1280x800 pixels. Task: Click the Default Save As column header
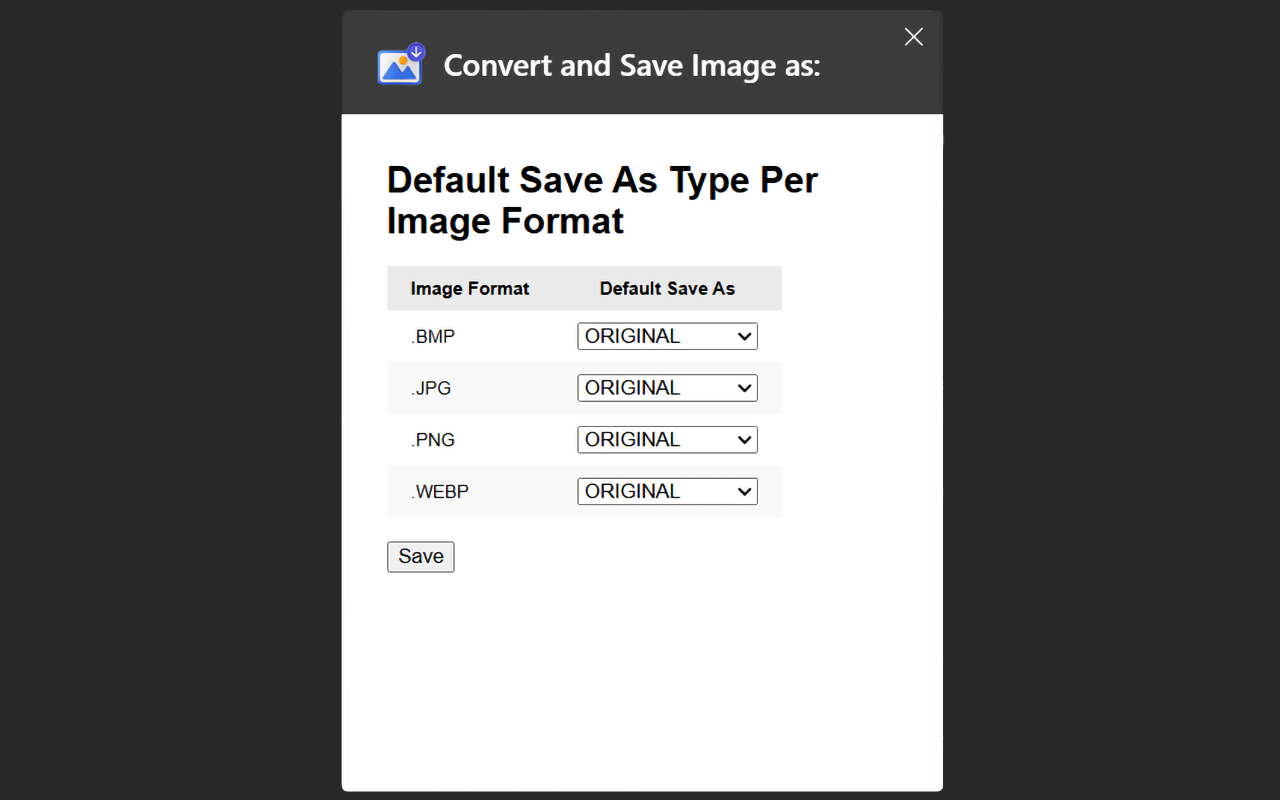[x=667, y=289]
